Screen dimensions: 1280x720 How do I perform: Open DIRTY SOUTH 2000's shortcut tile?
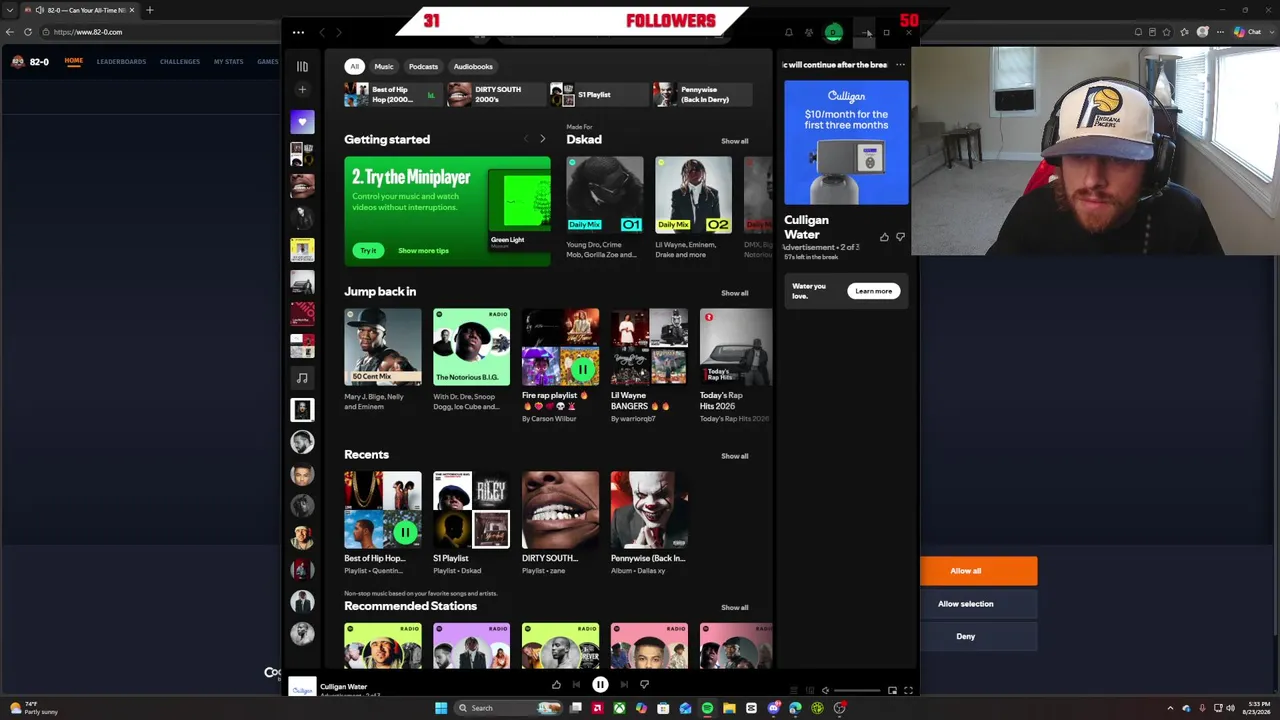coord(497,94)
